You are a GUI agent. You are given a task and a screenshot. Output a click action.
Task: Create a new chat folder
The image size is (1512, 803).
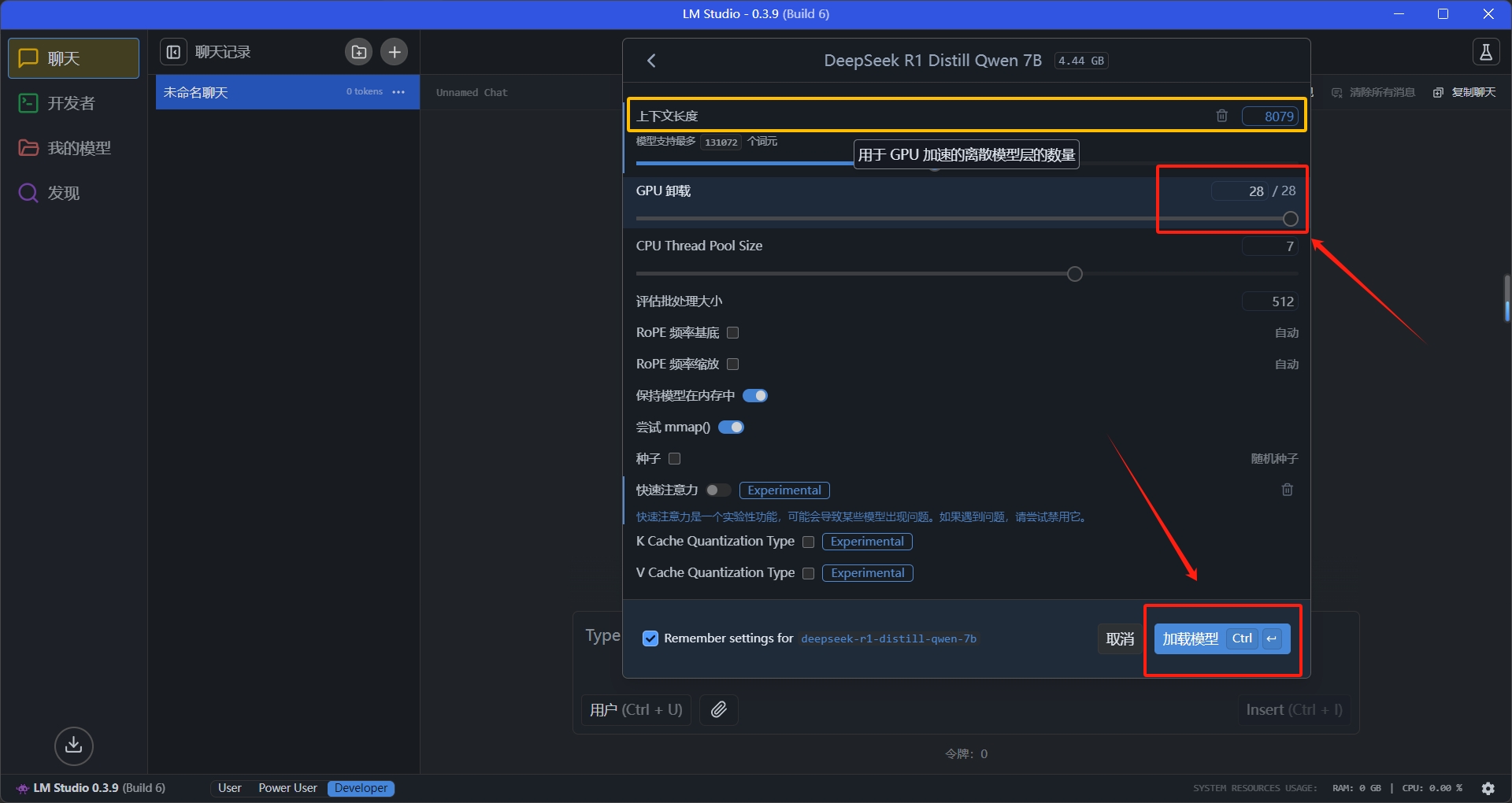(358, 52)
